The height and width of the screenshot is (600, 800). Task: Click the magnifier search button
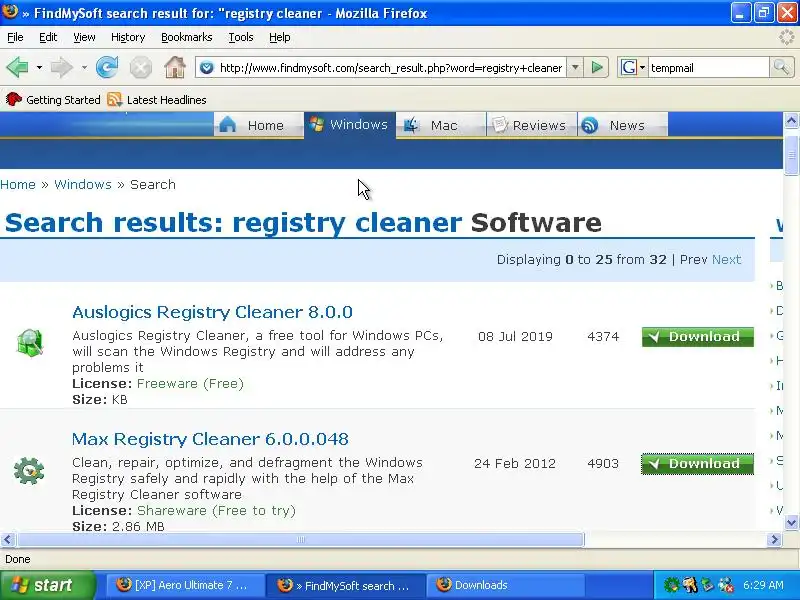click(x=781, y=67)
